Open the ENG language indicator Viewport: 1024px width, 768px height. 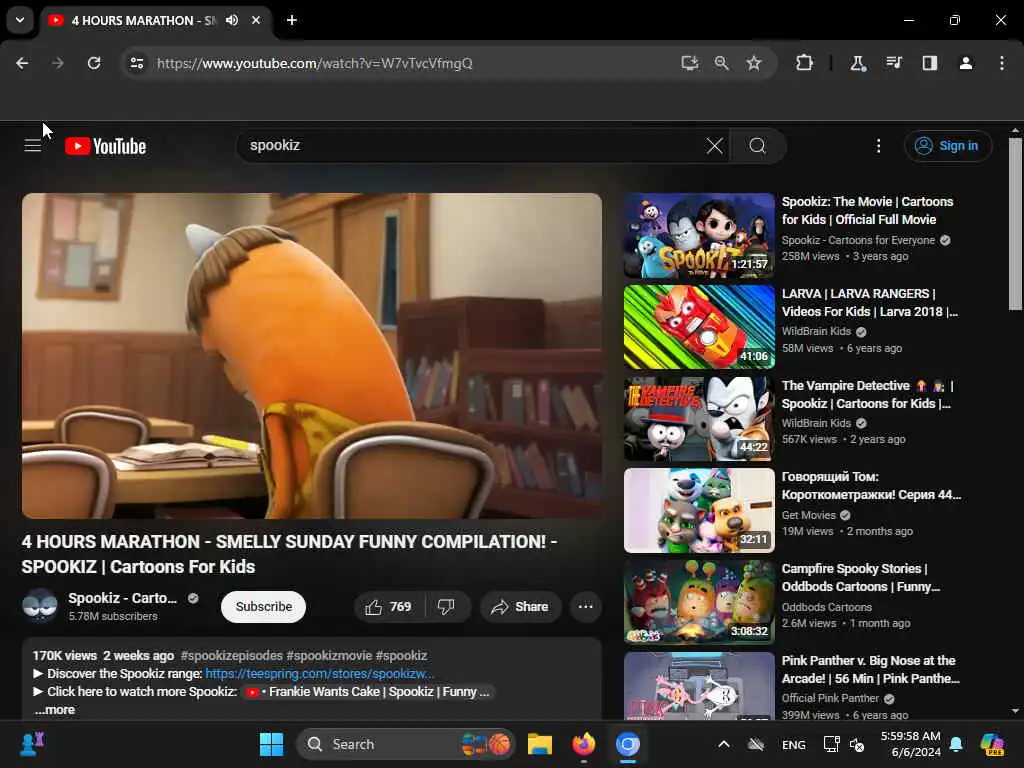(793, 744)
